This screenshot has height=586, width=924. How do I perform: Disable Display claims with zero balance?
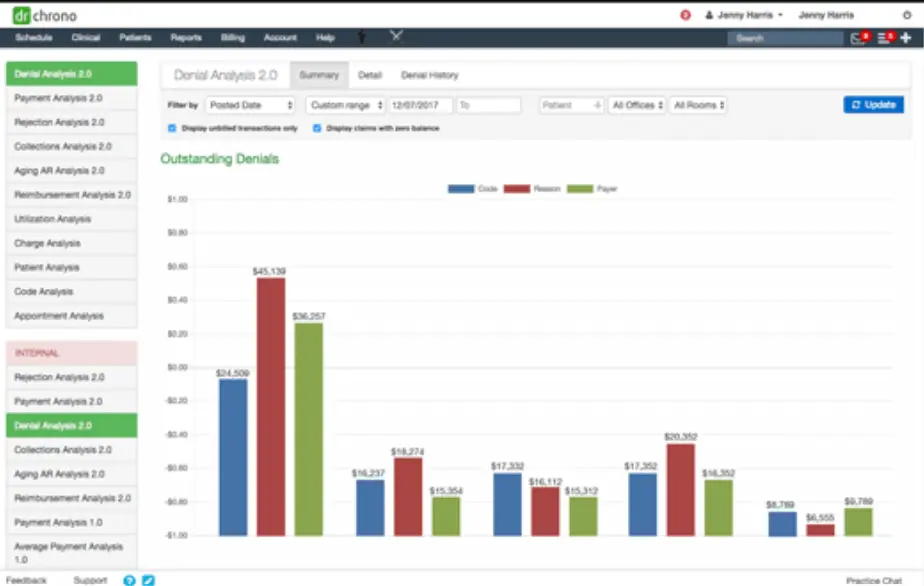pyautogui.click(x=317, y=128)
